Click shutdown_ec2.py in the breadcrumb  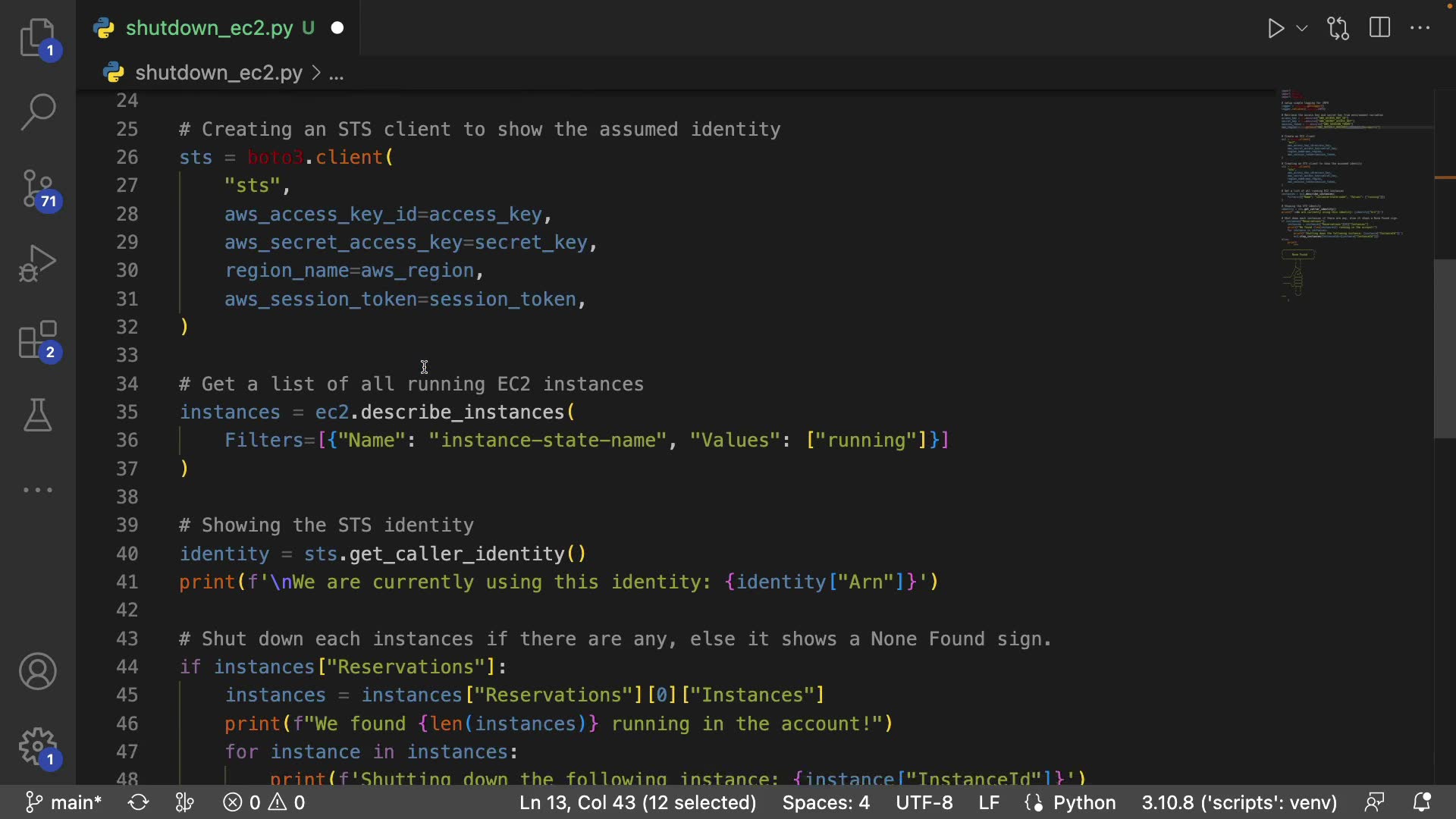pos(218,73)
